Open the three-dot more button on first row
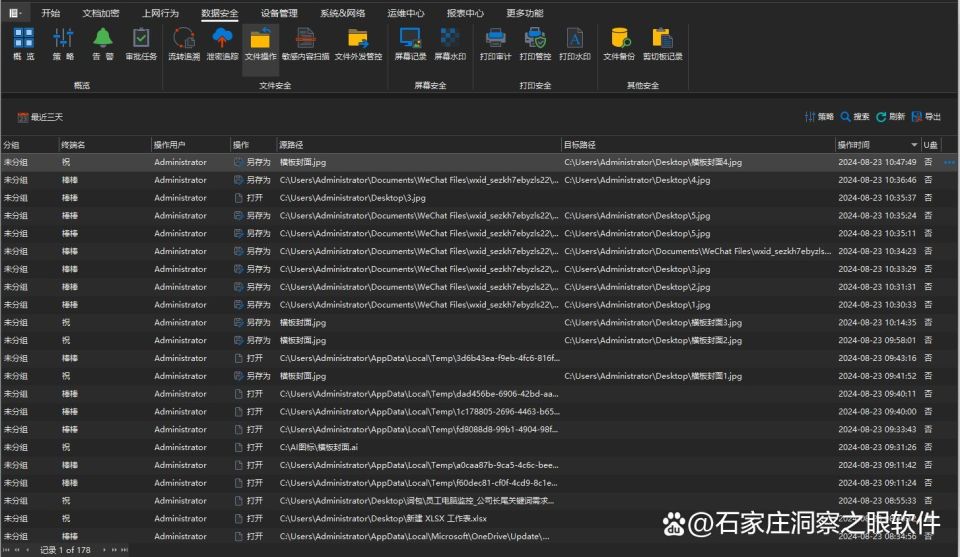This screenshot has height=557, width=960. 949,162
